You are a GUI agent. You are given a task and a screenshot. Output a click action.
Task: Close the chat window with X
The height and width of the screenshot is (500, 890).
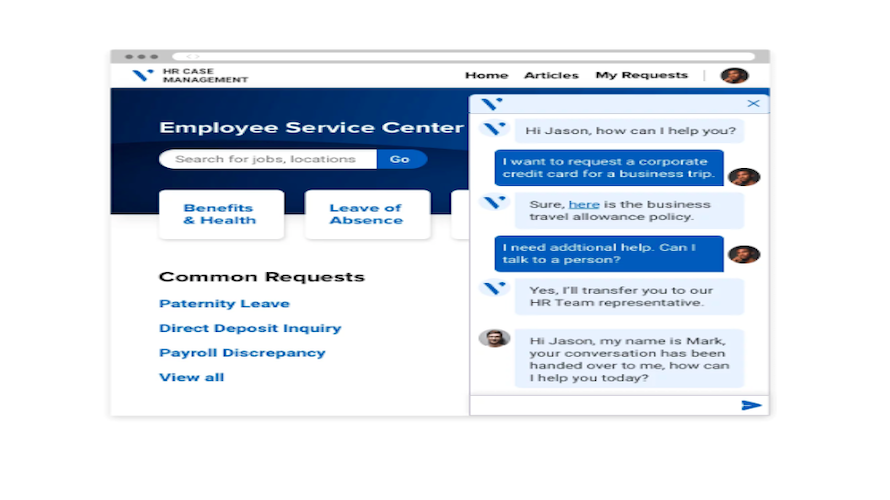tap(753, 103)
